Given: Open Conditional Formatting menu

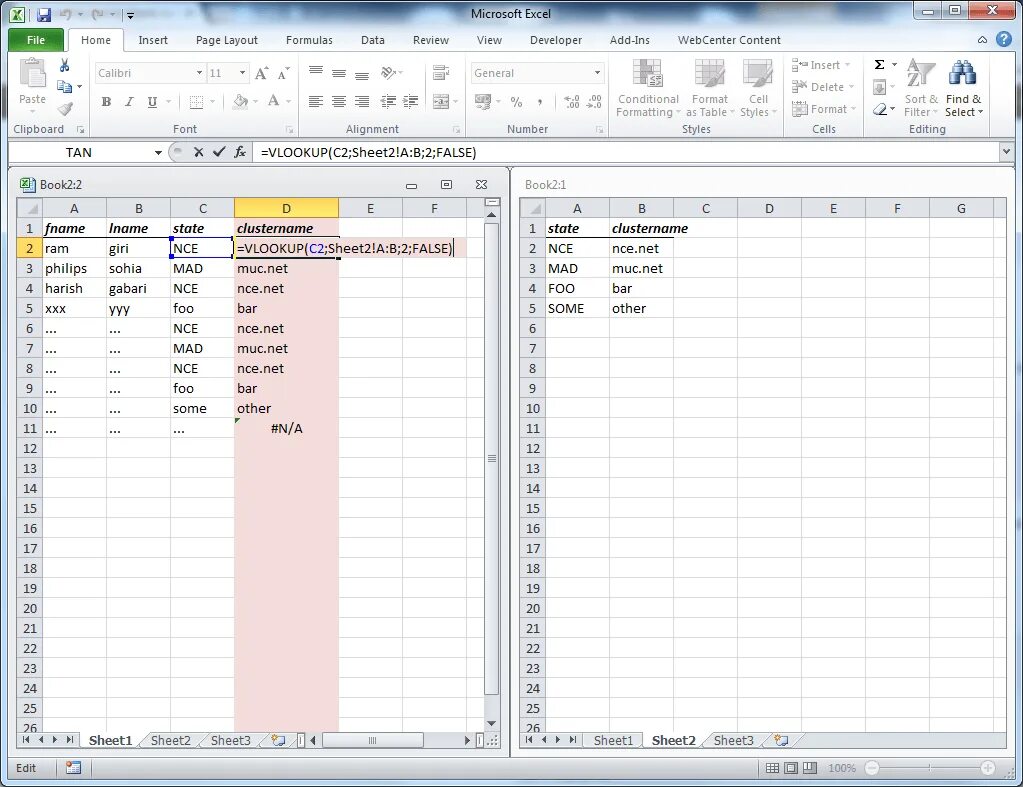Looking at the screenshot, I should coord(648,89).
